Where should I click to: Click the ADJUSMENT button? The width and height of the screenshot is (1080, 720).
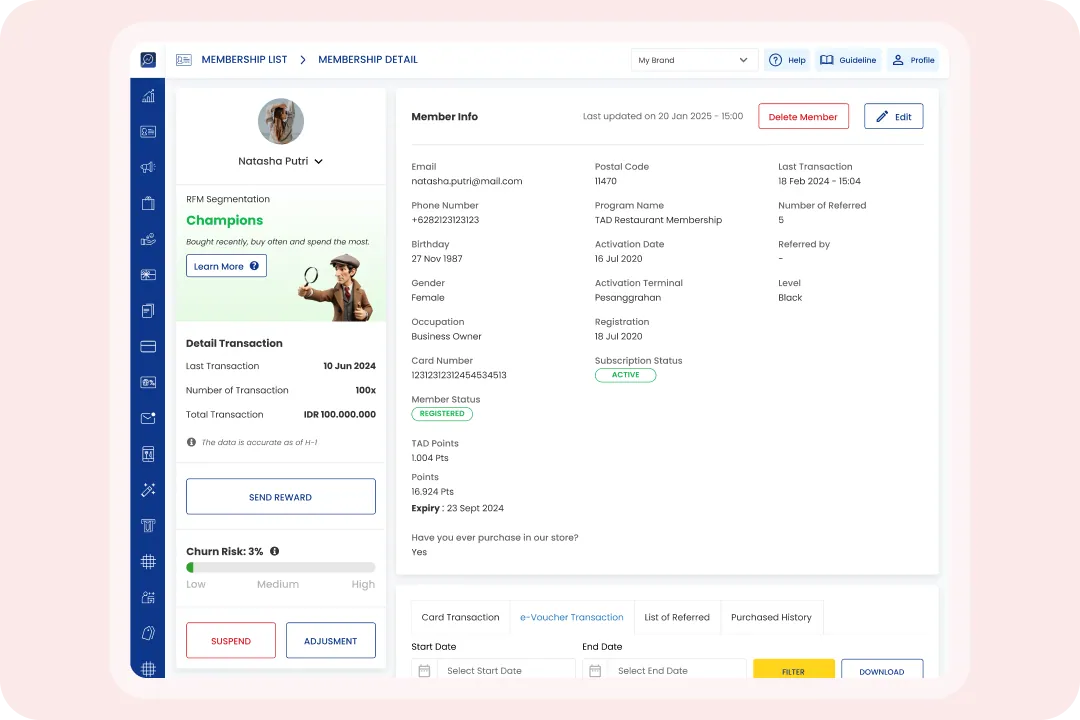tap(331, 641)
